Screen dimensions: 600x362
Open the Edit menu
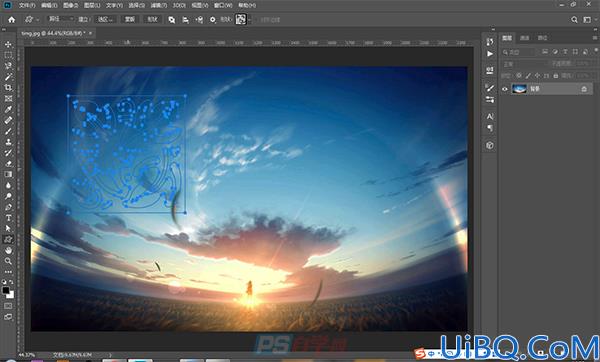coord(49,5)
